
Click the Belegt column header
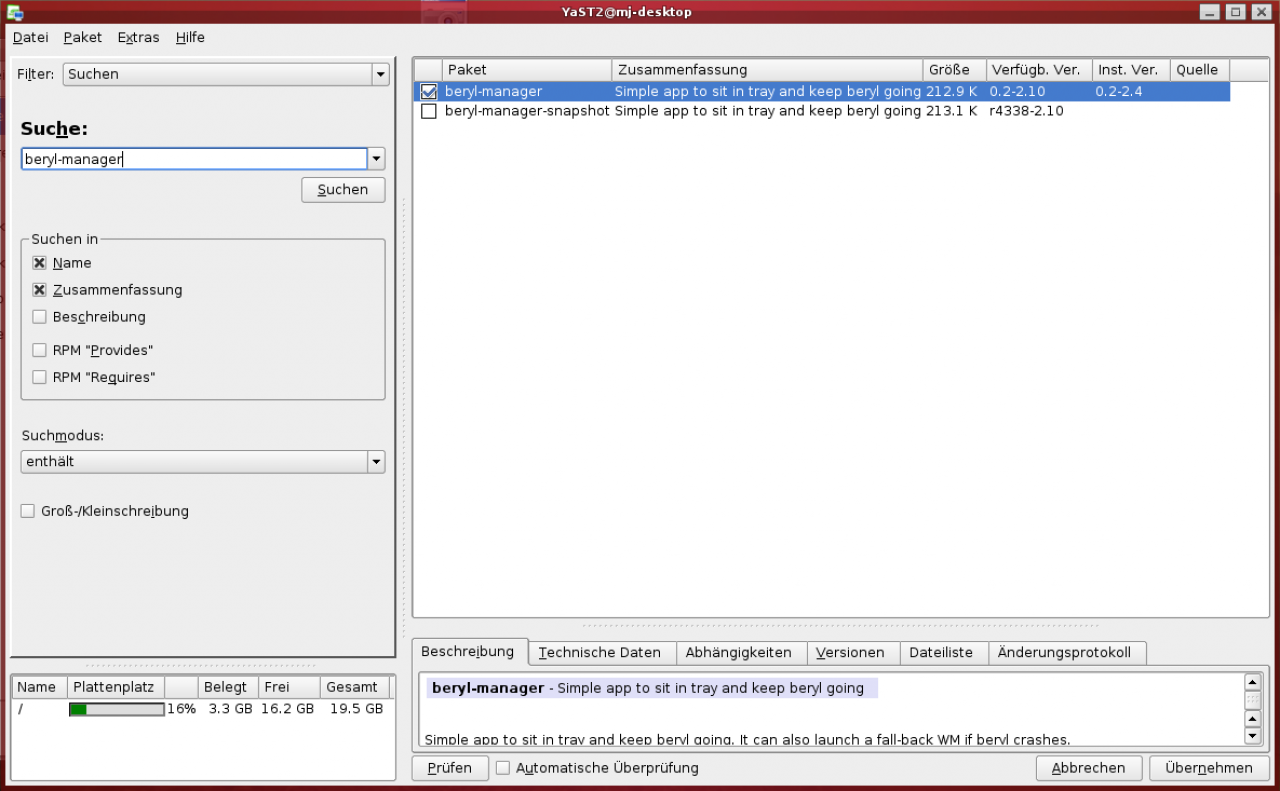coord(228,687)
